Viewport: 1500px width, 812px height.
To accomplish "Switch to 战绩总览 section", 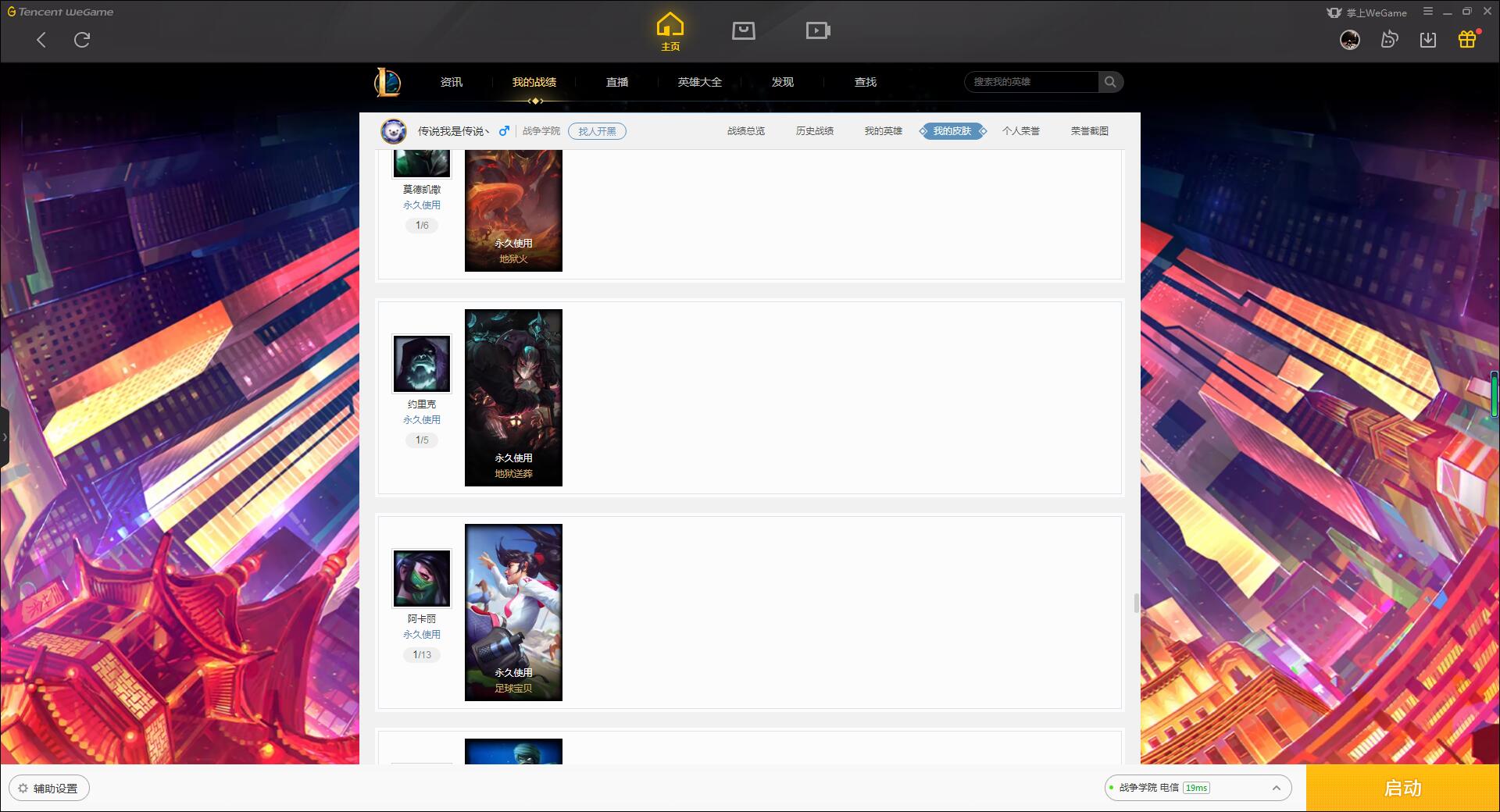I will [746, 131].
